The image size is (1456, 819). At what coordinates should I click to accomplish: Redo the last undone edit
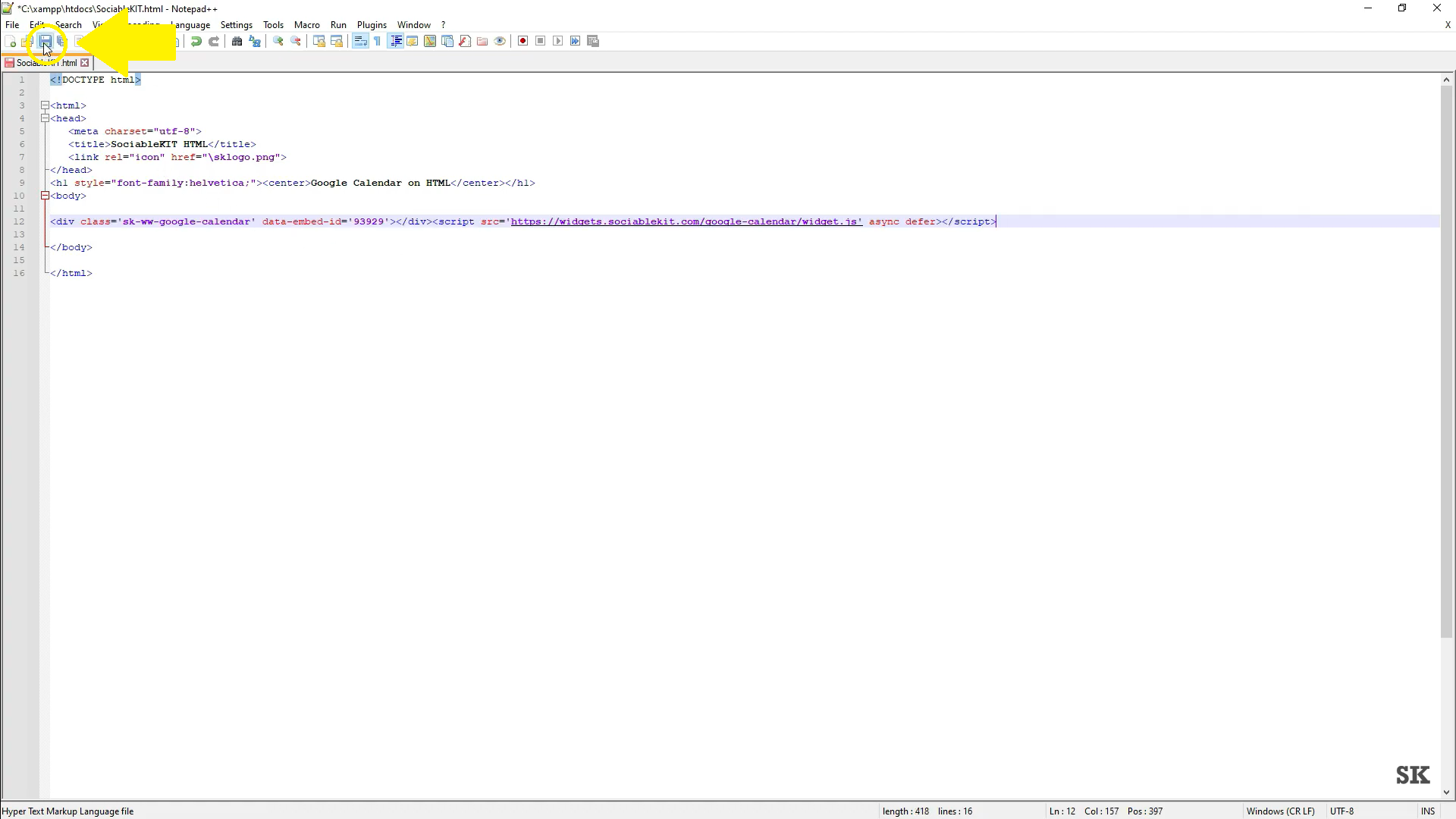pos(214,42)
